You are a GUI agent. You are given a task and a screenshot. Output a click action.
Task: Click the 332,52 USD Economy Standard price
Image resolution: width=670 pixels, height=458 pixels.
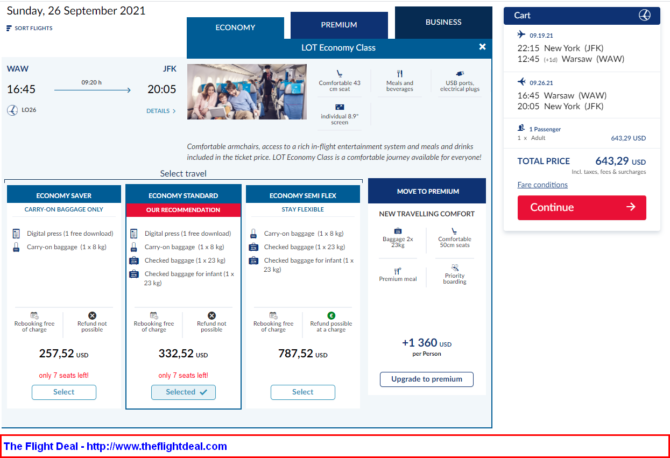pos(183,354)
